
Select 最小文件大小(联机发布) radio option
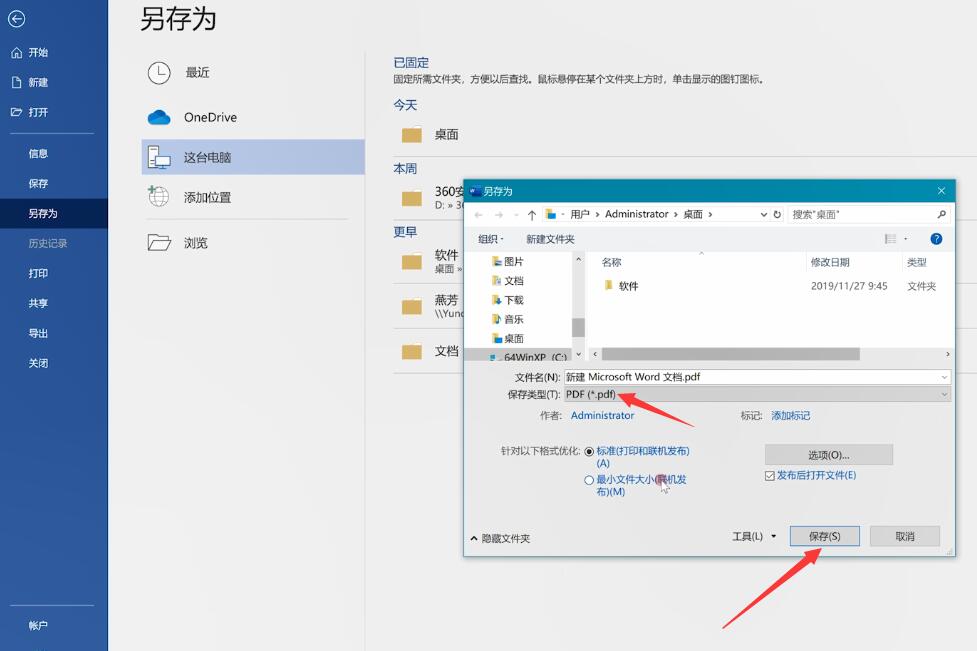coord(589,480)
